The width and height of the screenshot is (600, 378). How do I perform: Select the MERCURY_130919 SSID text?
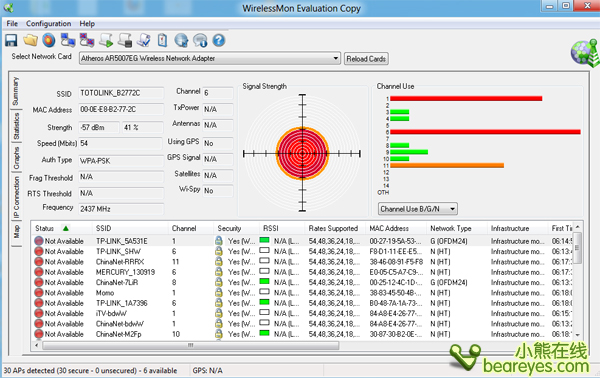pyautogui.click(x=126, y=272)
